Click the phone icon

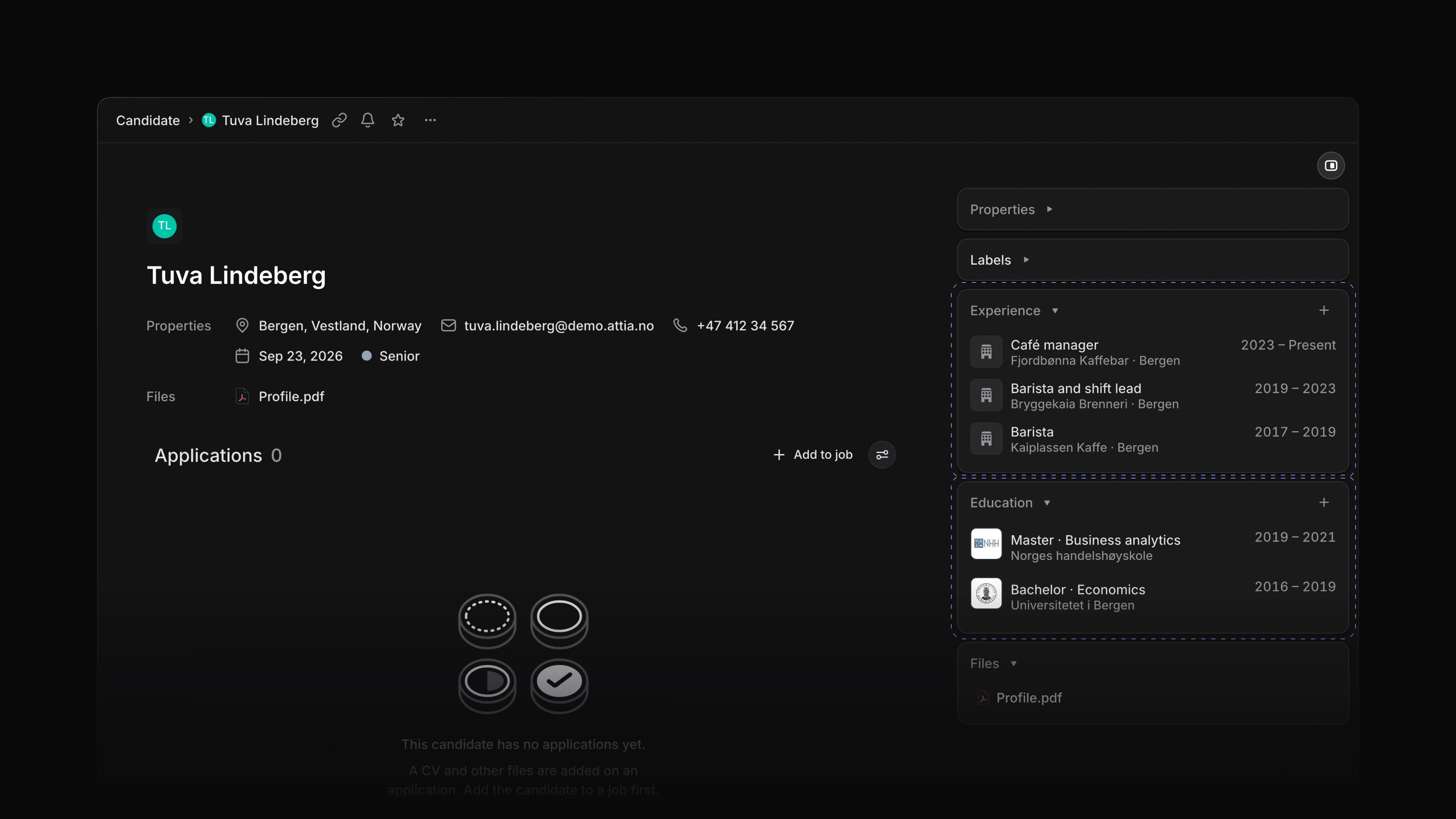click(x=680, y=326)
